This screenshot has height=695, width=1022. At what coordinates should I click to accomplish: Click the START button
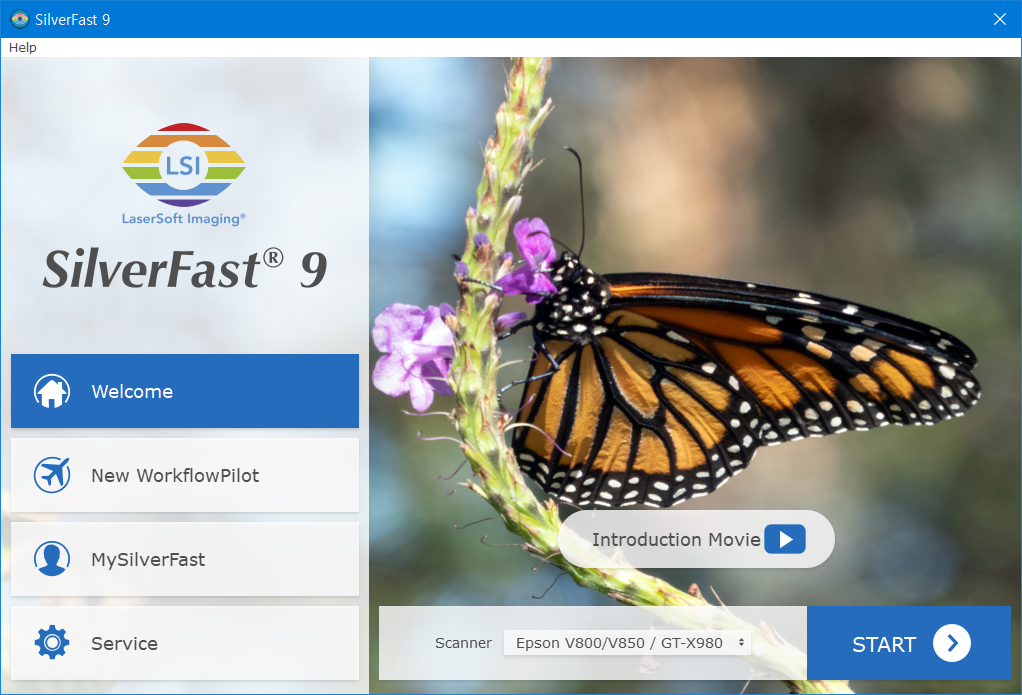click(x=909, y=643)
